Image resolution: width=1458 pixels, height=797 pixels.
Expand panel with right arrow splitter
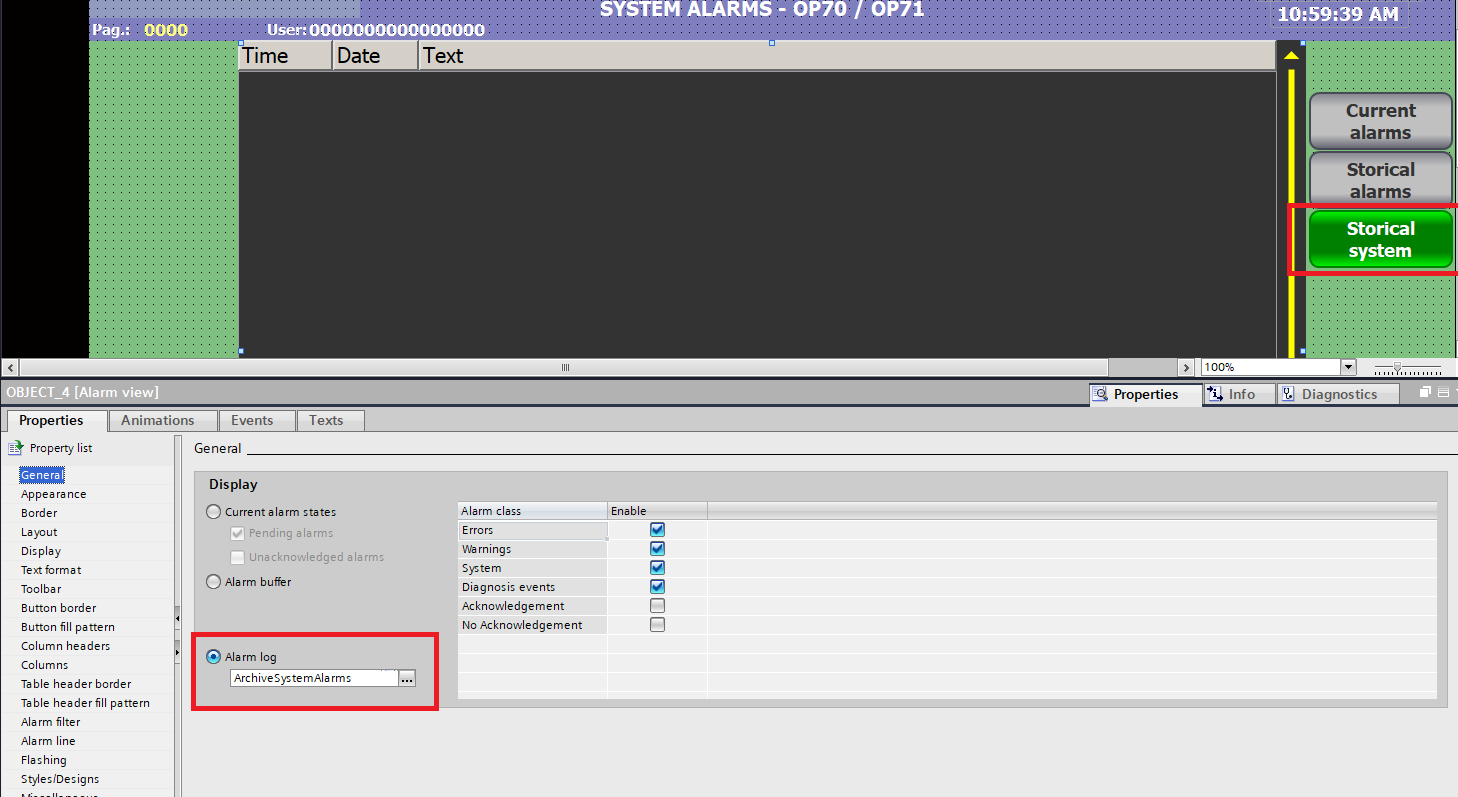pos(178,652)
